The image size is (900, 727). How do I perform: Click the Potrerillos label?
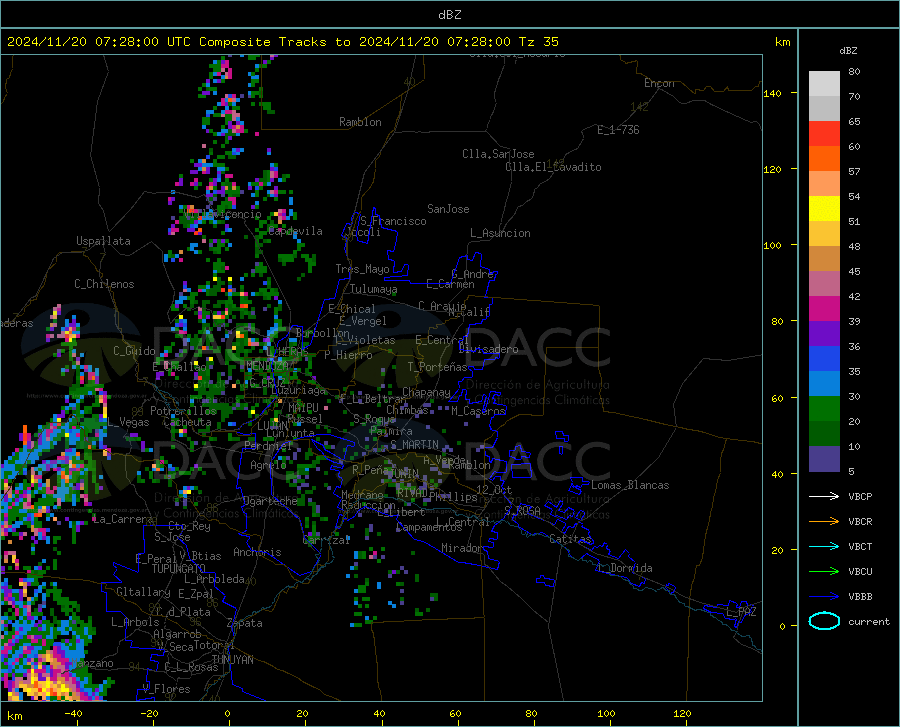tap(183, 411)
